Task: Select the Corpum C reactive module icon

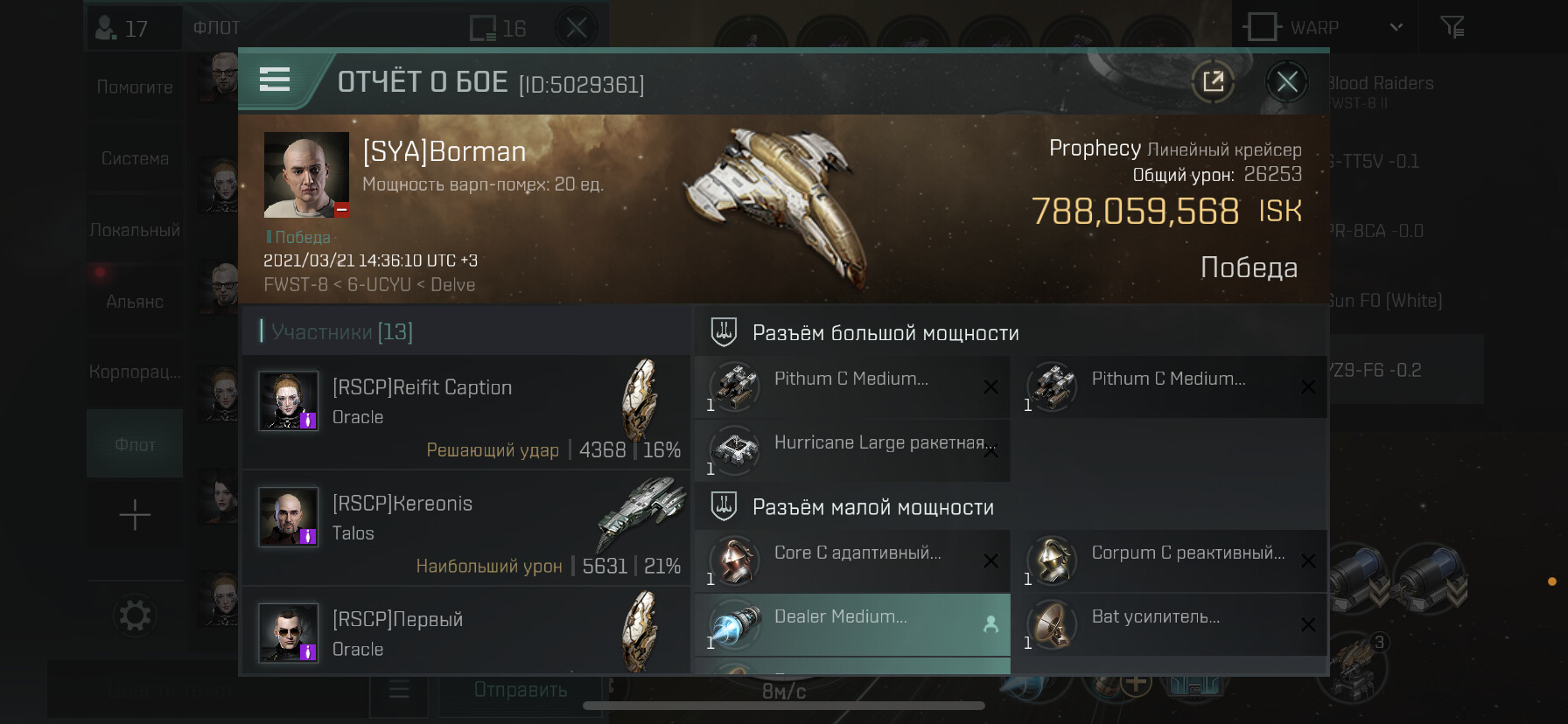Action: click(x=1051, y=560)
